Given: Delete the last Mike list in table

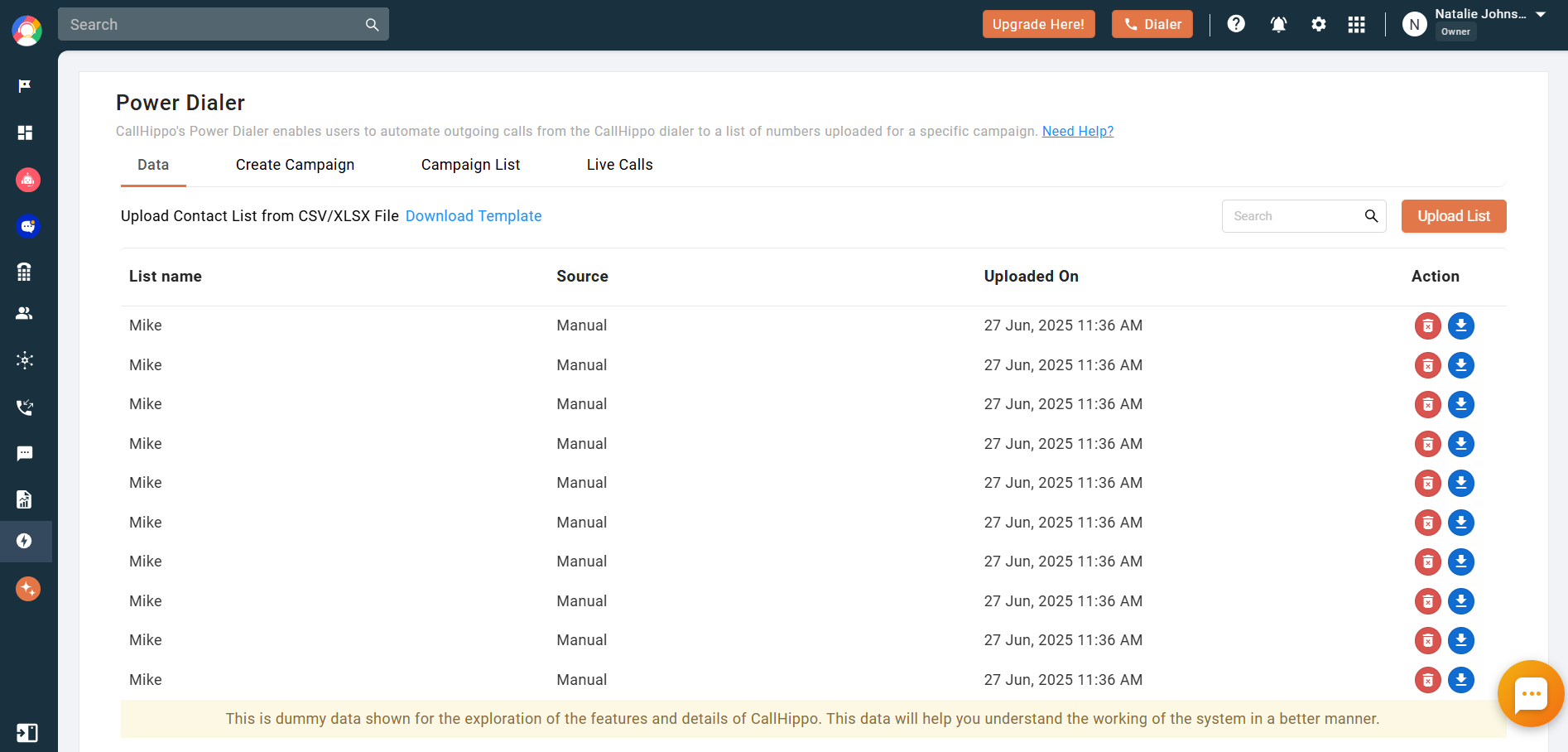Looking at the screenshot, I should click(x=1428, y=680).
